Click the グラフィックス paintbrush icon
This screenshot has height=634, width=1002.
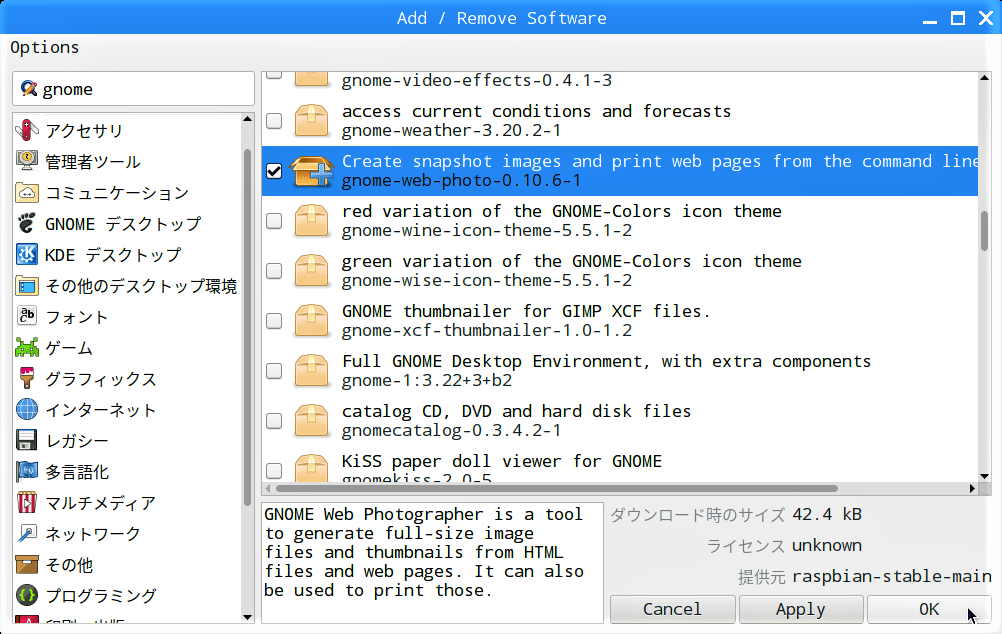(27, 378)
